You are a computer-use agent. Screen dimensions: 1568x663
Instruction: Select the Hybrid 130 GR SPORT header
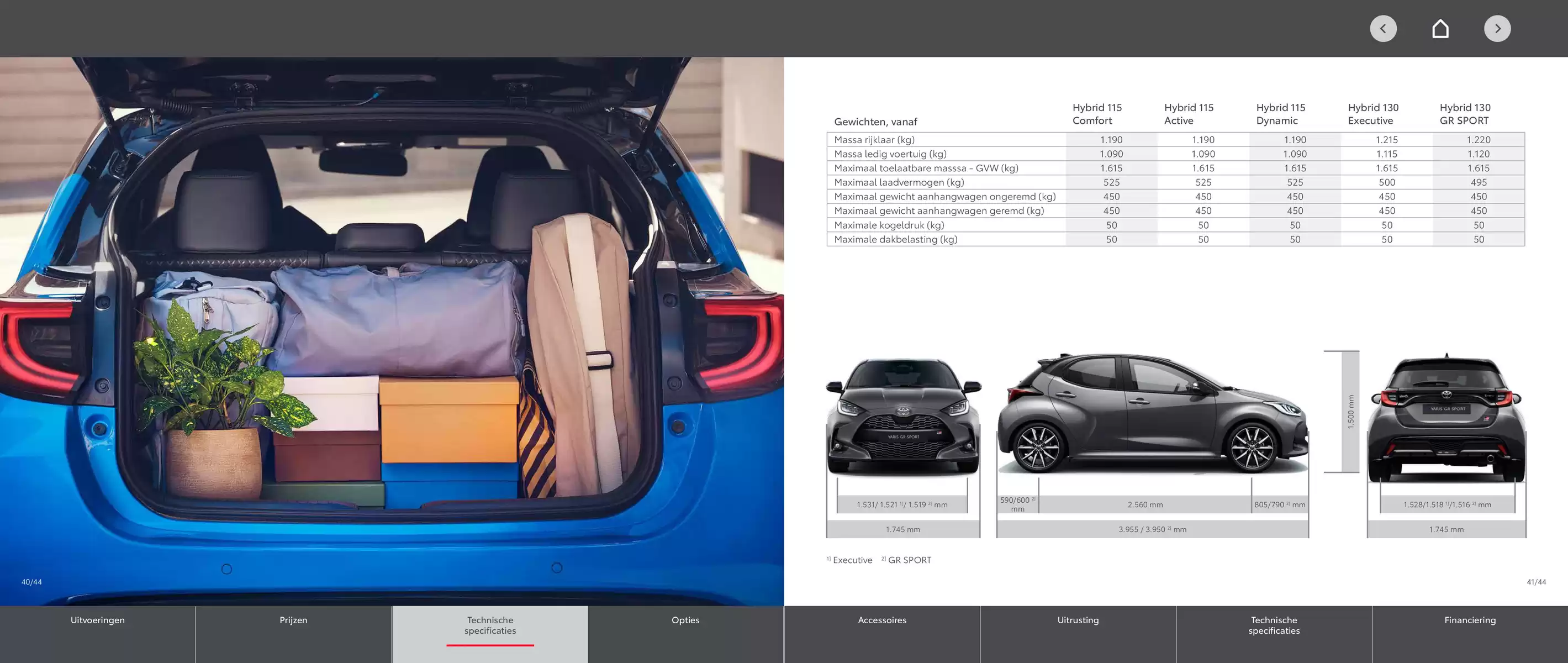pos(1465,114)
